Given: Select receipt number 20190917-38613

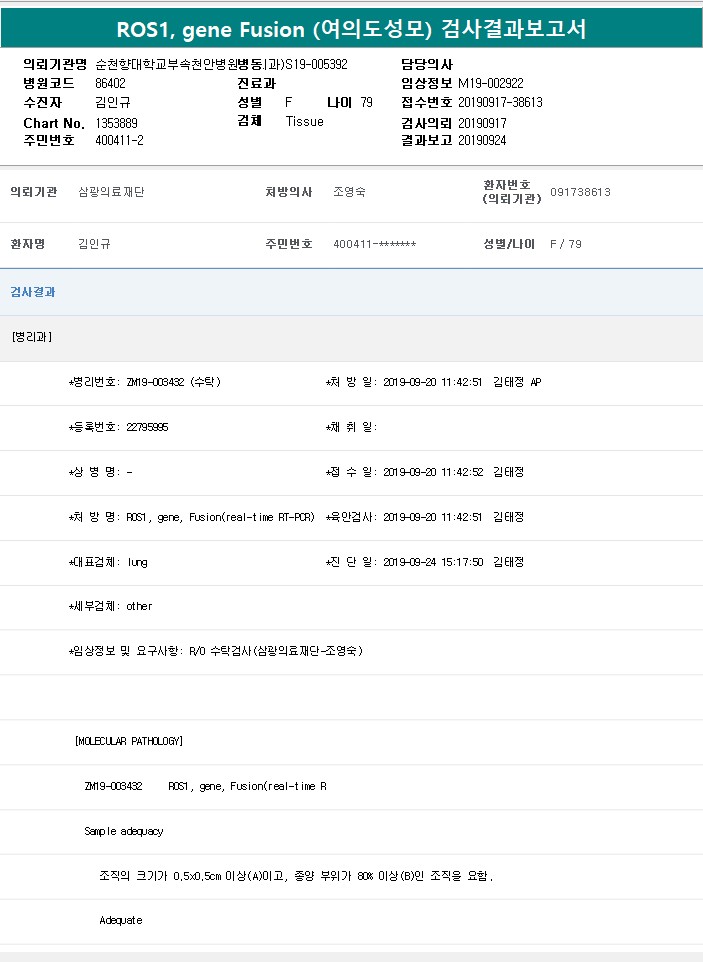Looking at the screenshot, I should (x=501, y=102).
